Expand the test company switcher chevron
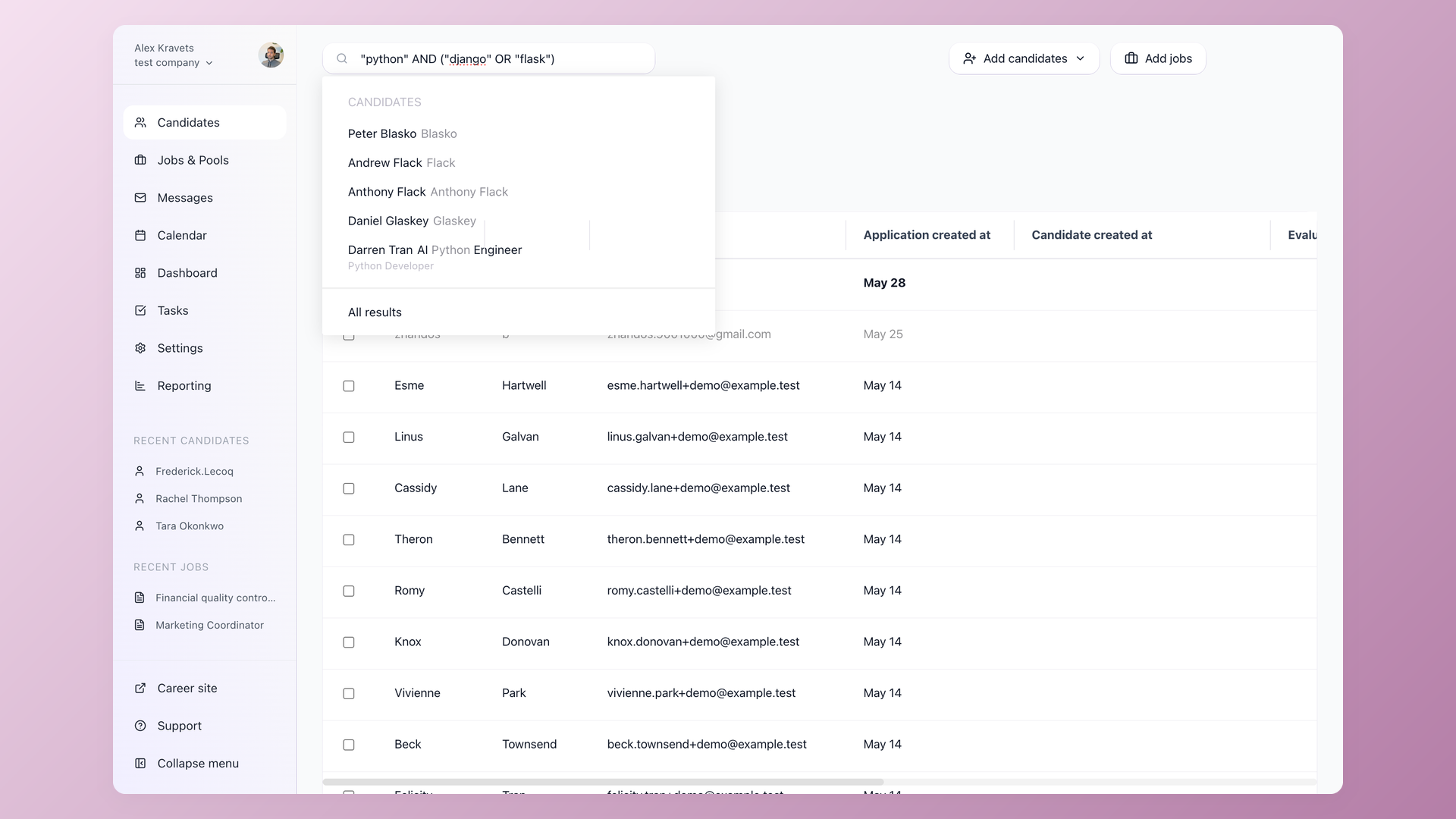This screenshot has height=819, width=1456. (x=209, y=63)
